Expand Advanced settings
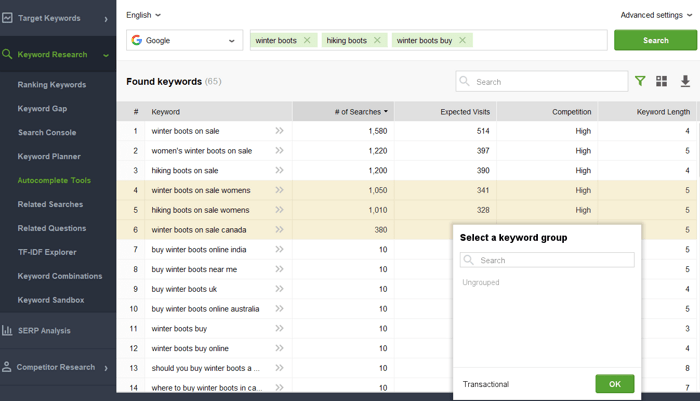The height and width of the screenshot is (401, 700). pyautogui.click(x=656, y=15)
